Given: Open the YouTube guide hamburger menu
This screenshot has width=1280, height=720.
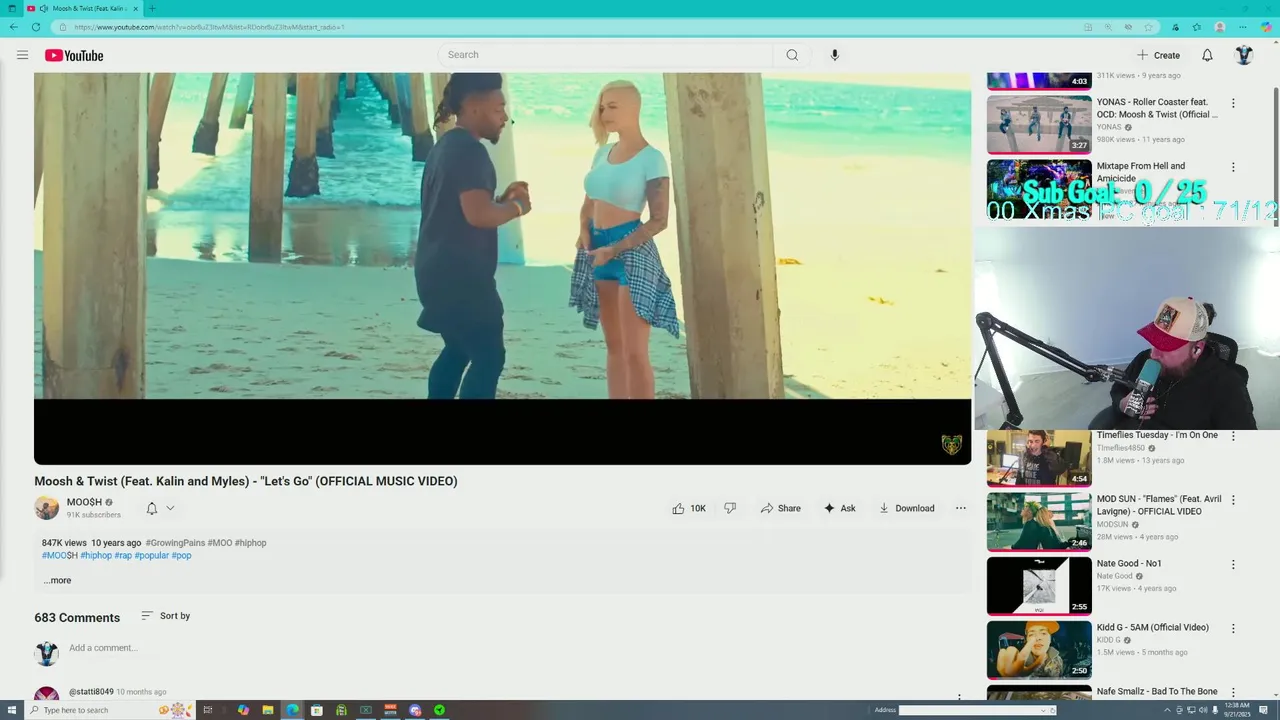Looking at the screenshot, I should coord(22,55).
